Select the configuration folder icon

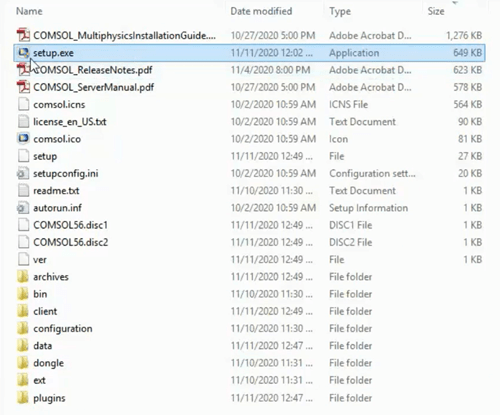23,329
